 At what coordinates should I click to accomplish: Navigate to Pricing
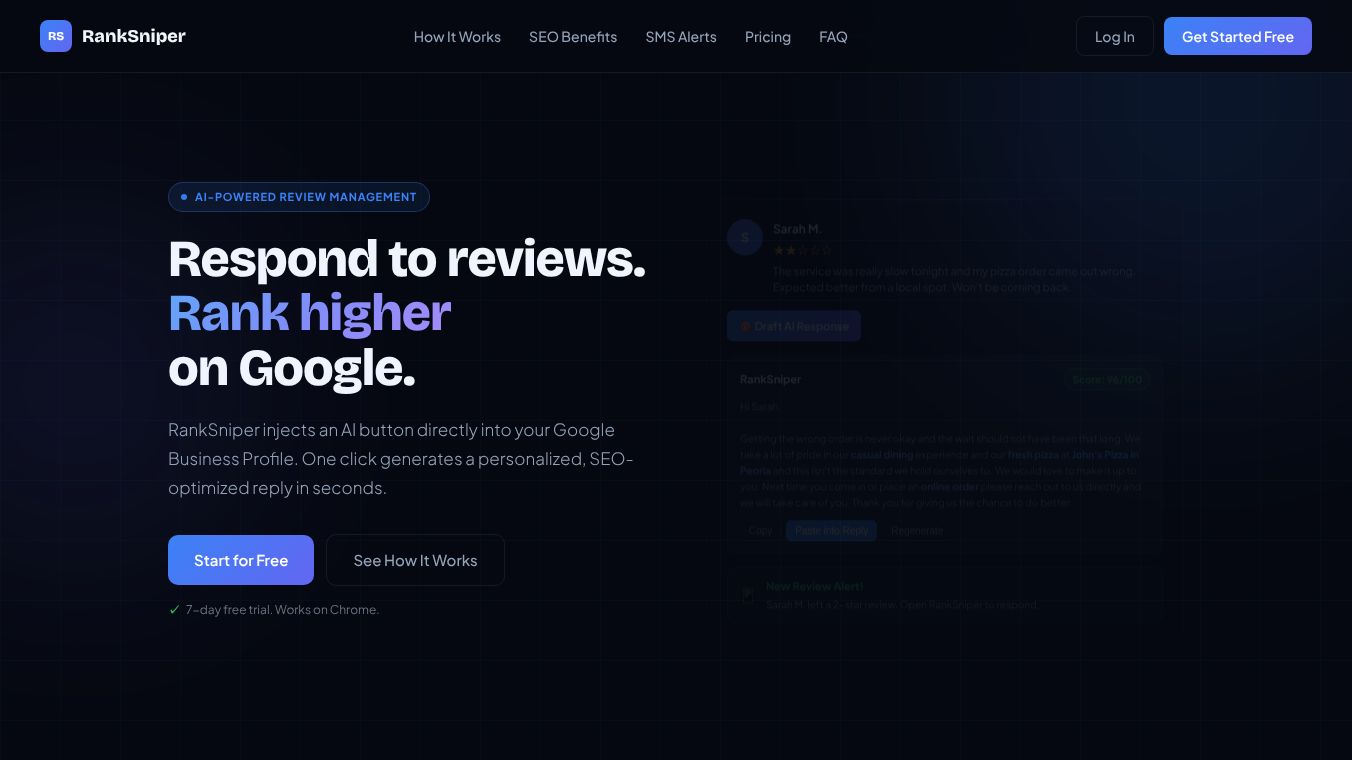[768, 37]
